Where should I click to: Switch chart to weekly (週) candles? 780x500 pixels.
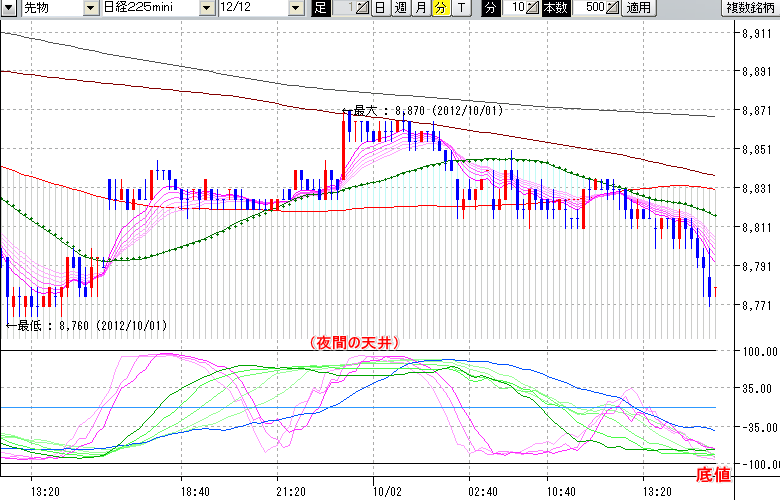pos(400,8)
